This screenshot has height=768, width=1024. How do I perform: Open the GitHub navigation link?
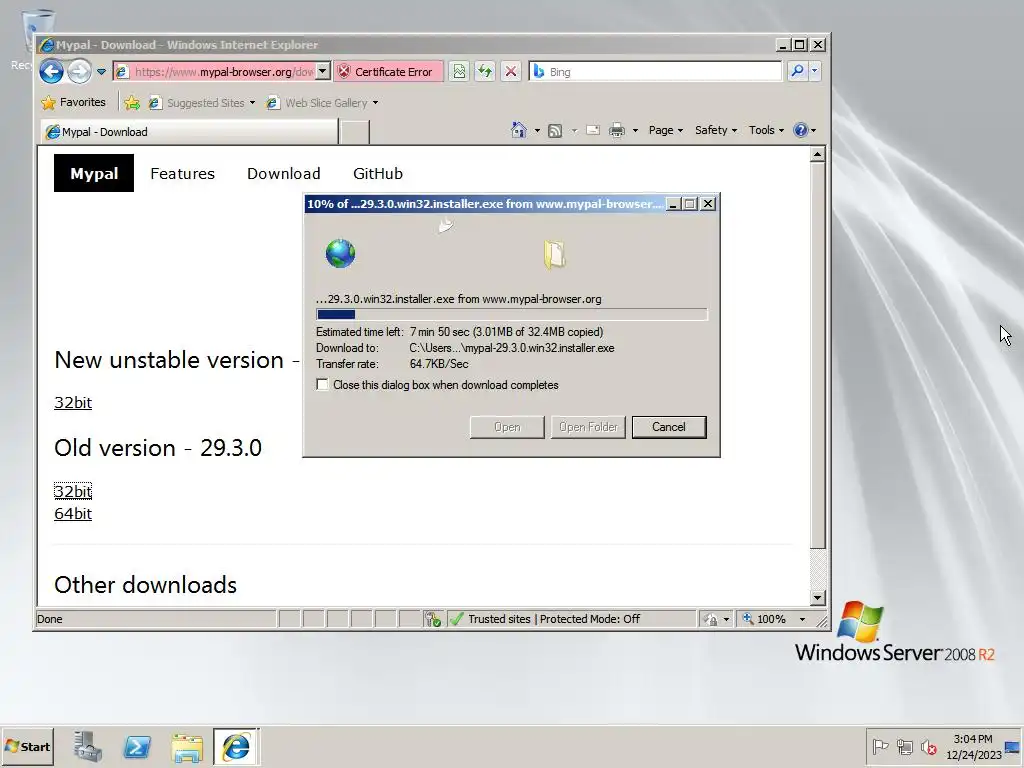click(378, 174)
